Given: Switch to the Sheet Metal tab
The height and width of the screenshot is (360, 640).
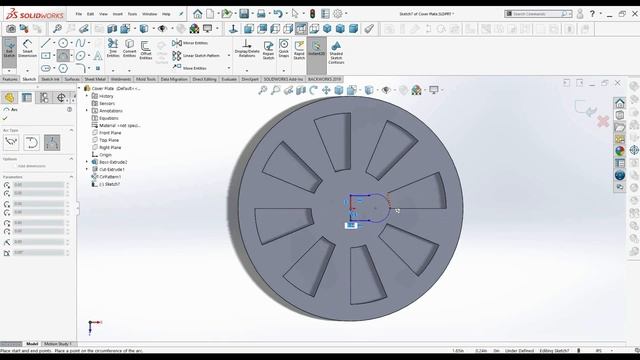Looking at the screenshot, I should (x=95, y=79).
